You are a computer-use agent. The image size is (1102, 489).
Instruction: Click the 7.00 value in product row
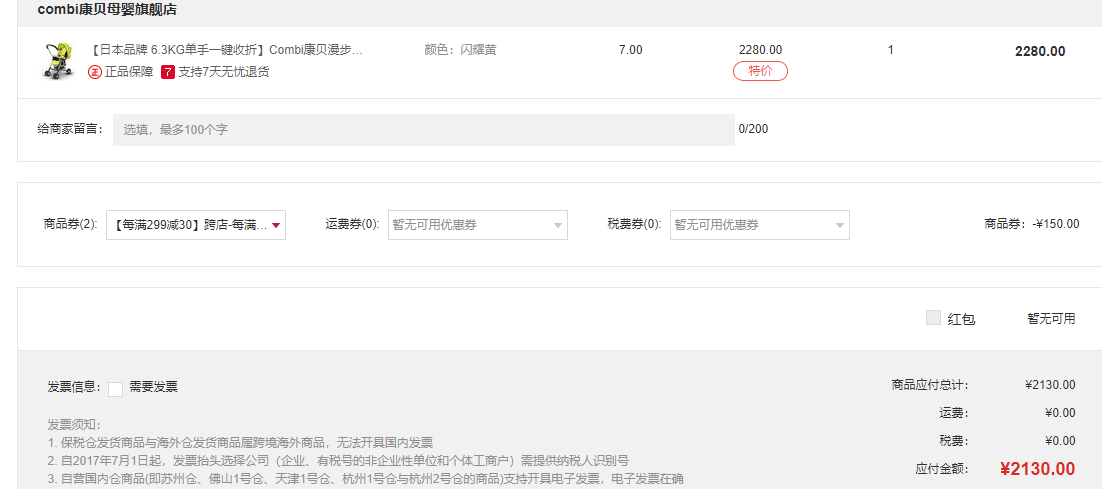point(630,50)
